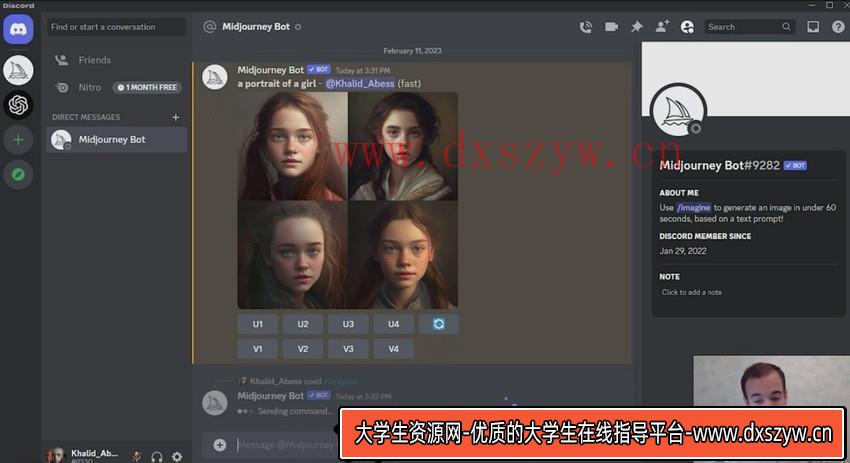Screen dimensions: 850x463
Task: Upscale image with U4 button
Action: click(x=394, y=324)
